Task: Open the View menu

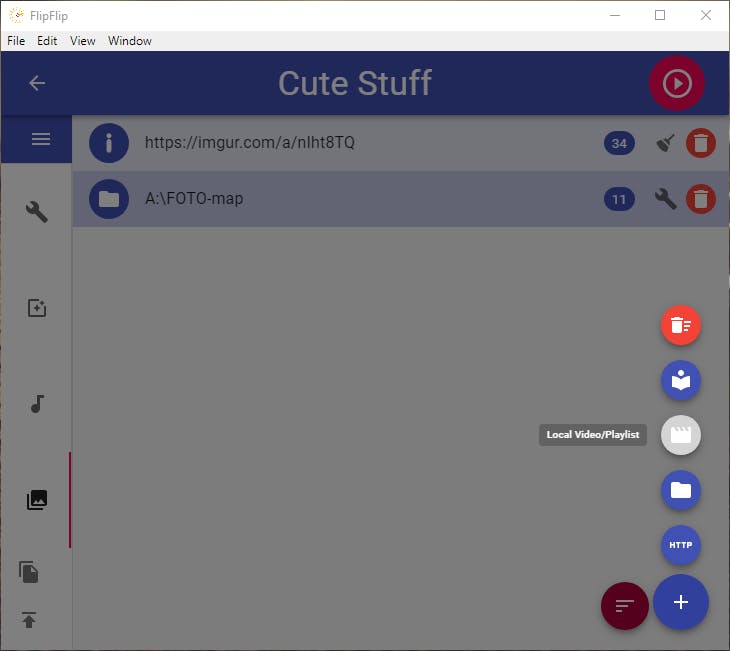Action: pyautogui.click(x=82, y=41)
